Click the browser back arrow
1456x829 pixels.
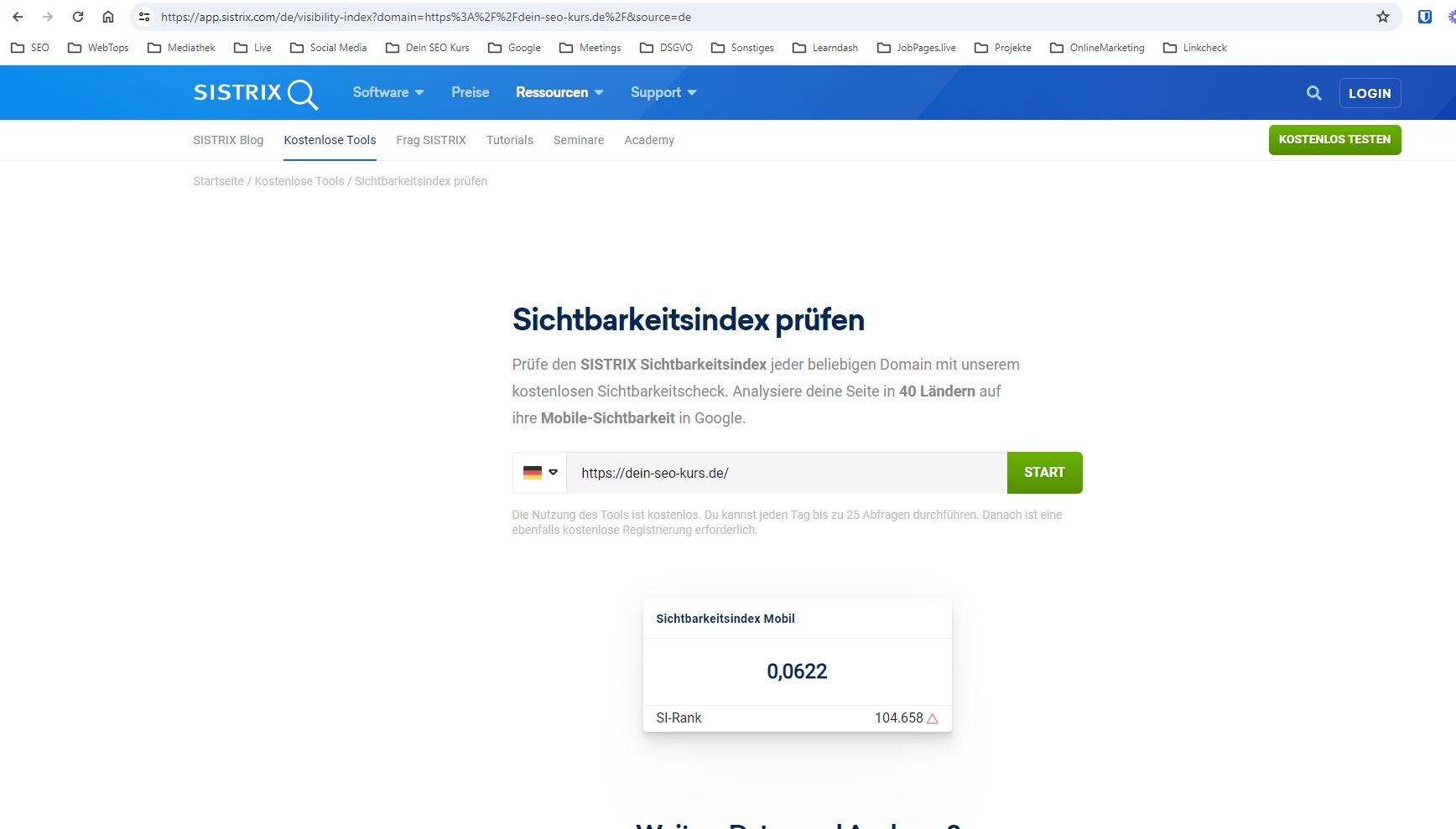click(18, 17)
